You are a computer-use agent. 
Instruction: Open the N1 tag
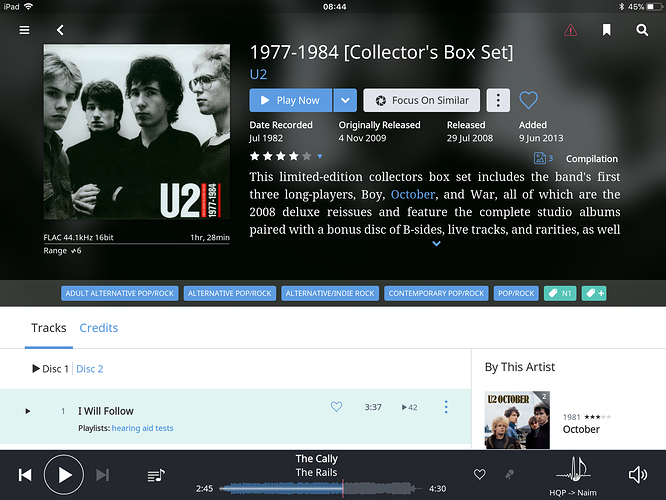[560, 293]
